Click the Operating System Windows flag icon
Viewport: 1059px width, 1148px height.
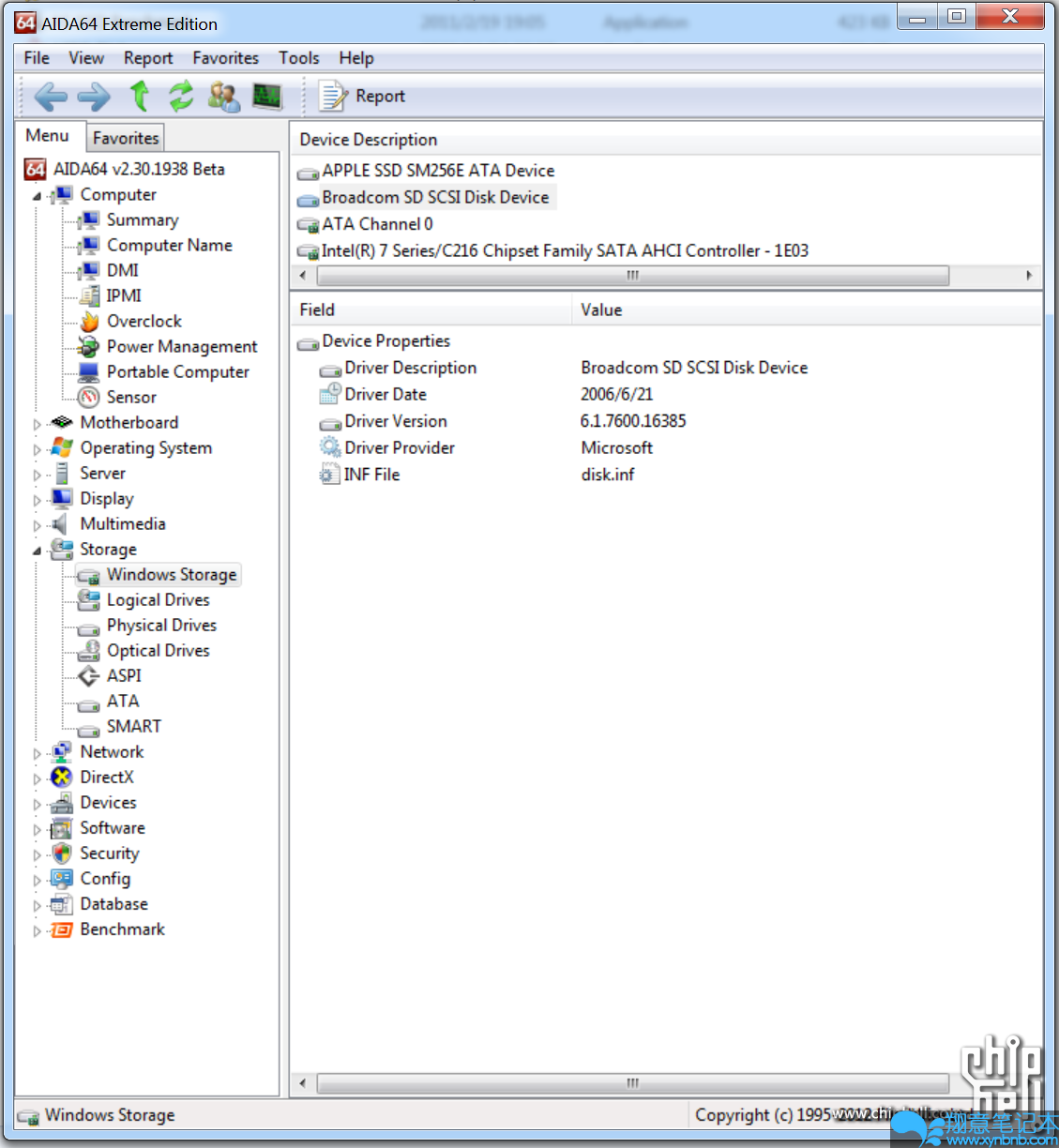[62, 448]
